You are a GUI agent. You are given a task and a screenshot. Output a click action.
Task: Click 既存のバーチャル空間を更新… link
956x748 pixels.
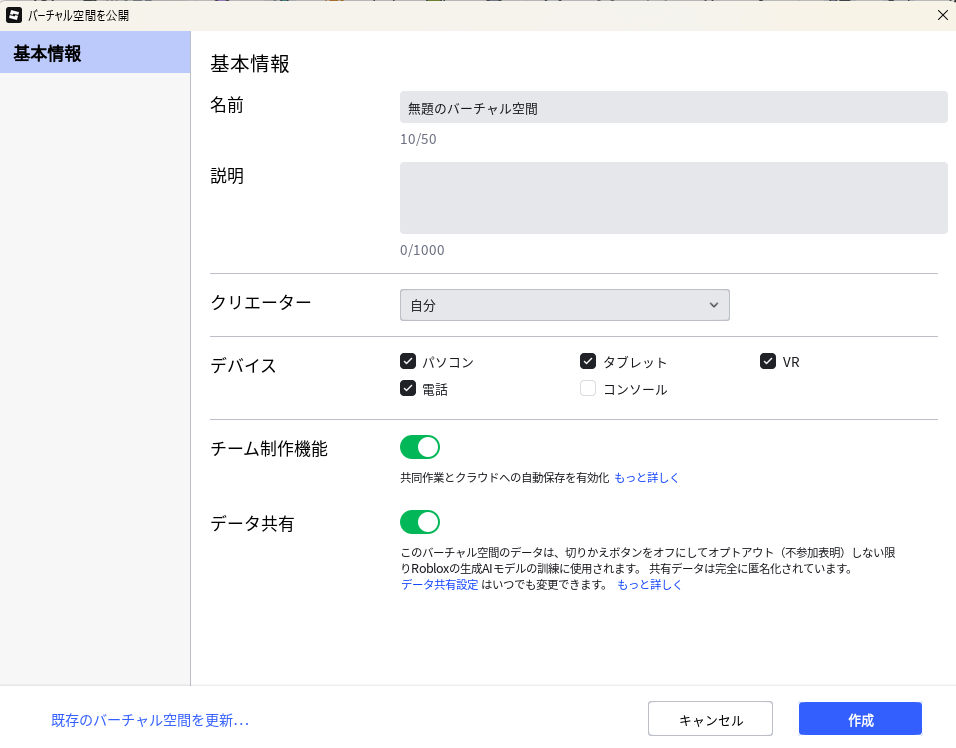point(150,720)
